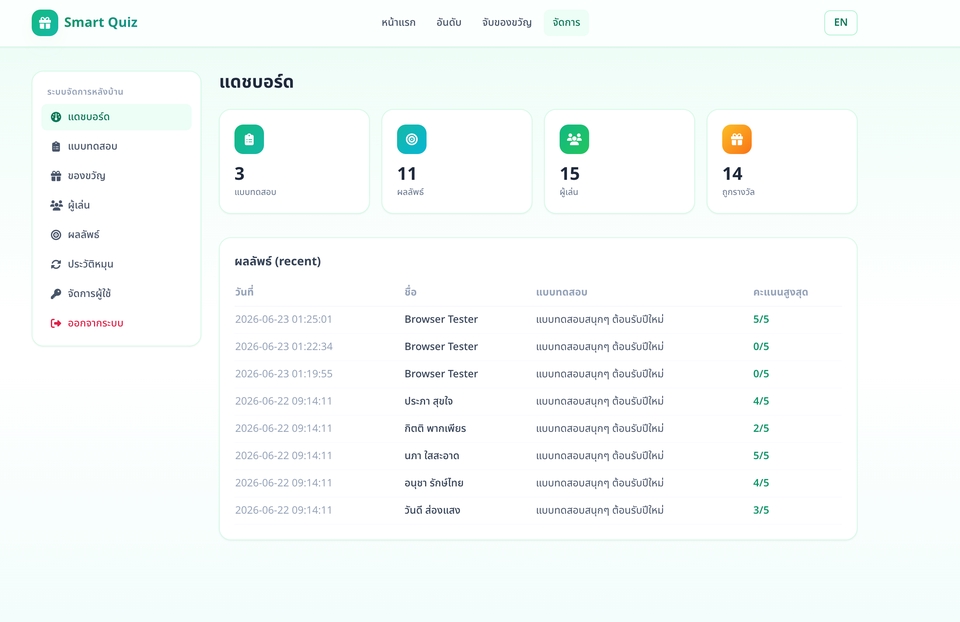
Task: Click the teal target icon on results card
Action: pos(411,139)
